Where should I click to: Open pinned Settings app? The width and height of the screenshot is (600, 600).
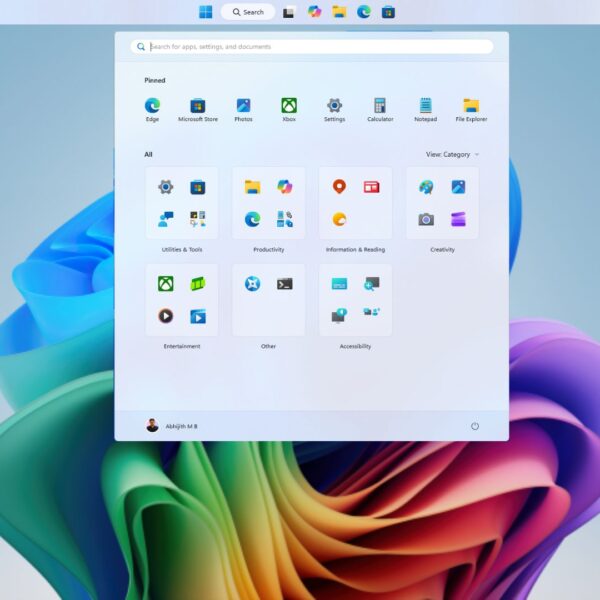pyautogui.click(x=334, y=109)
